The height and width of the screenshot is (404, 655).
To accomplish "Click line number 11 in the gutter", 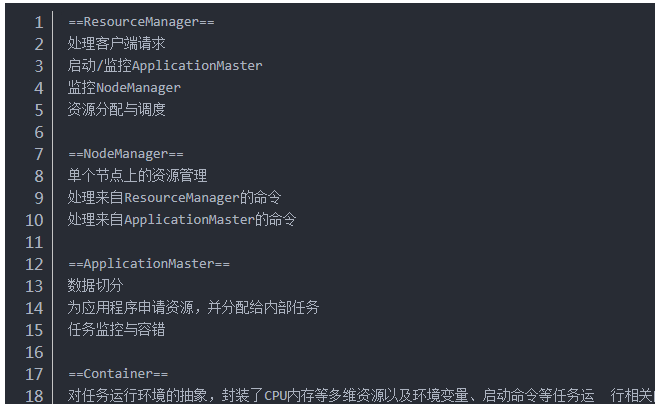I will [34, 242].
